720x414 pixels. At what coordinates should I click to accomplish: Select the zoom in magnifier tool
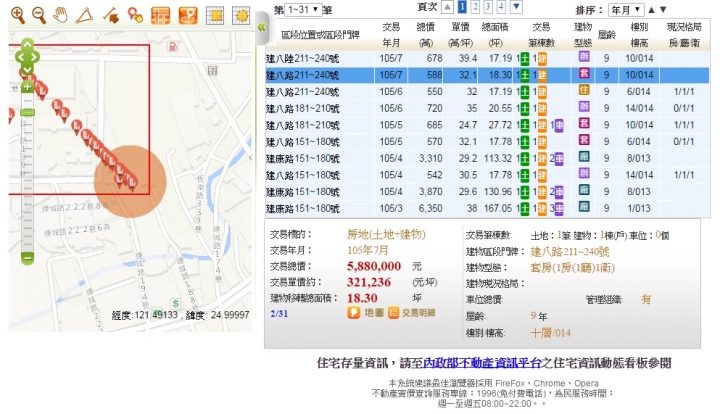tap(17, 14)
